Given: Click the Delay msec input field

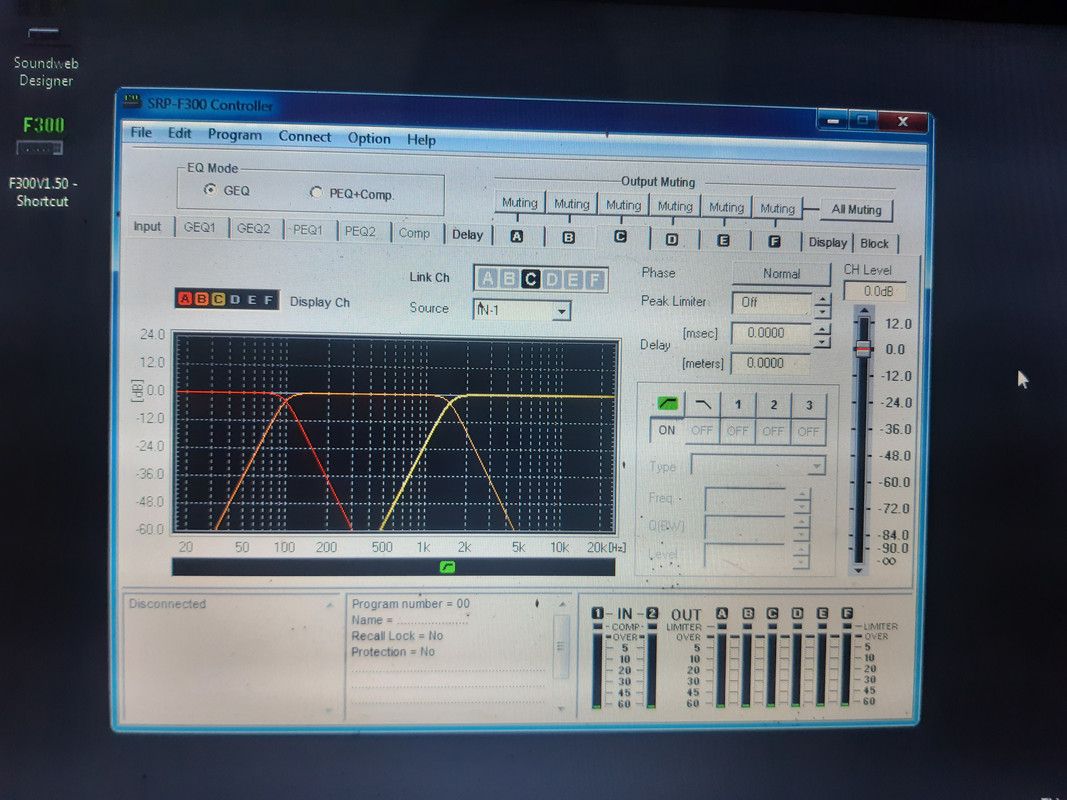Looking at the screenshot, I should [770, 333].
